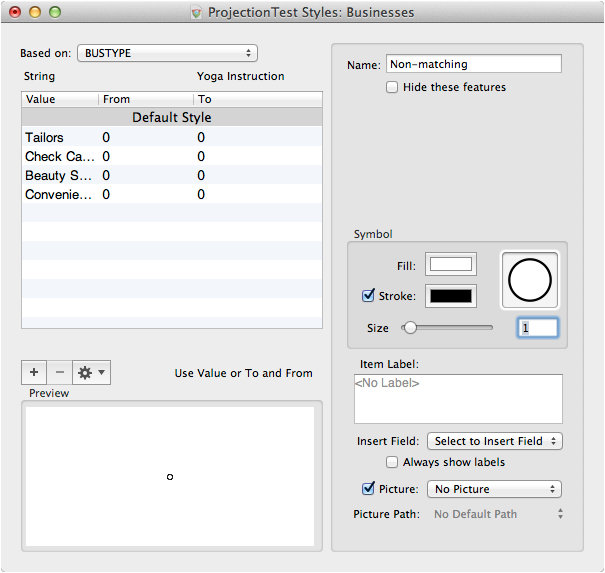Image resolution: width=605 pixels, height=573 pixels.
Task: Open the Select to Insert Field dropdown
Action: [x=495, y=441]
